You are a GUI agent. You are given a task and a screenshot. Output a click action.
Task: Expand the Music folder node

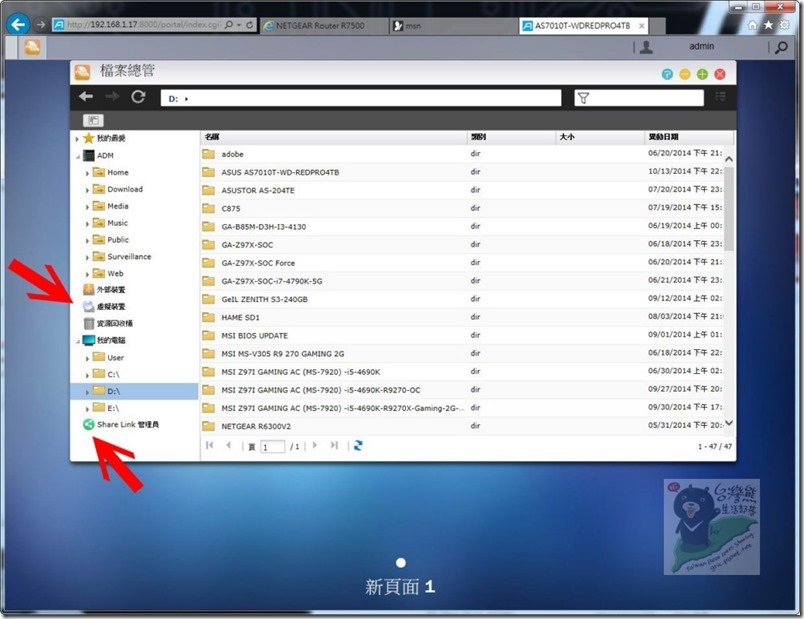87,224
